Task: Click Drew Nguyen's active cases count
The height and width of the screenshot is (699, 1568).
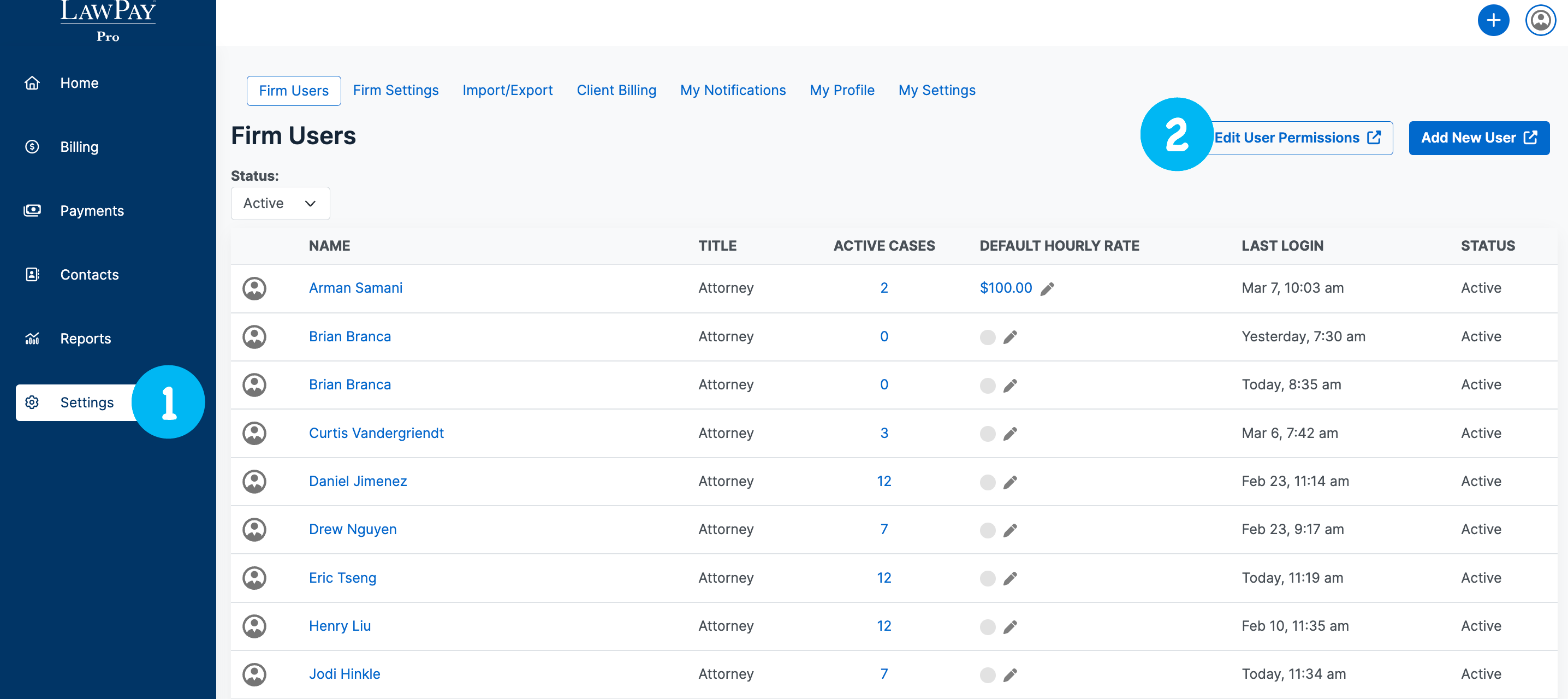Action: click(x=884, y=529)
